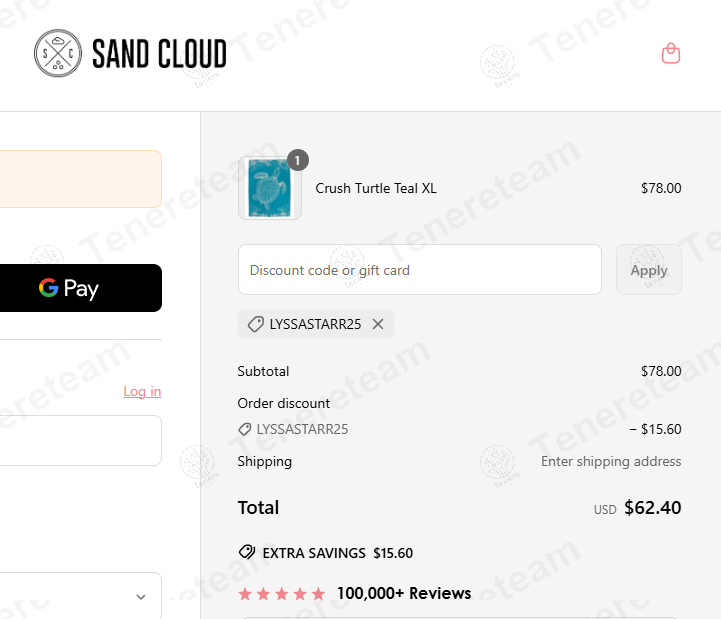Open the pink shopping bag cart icon

pyautogui.click(x=671, y=53)
